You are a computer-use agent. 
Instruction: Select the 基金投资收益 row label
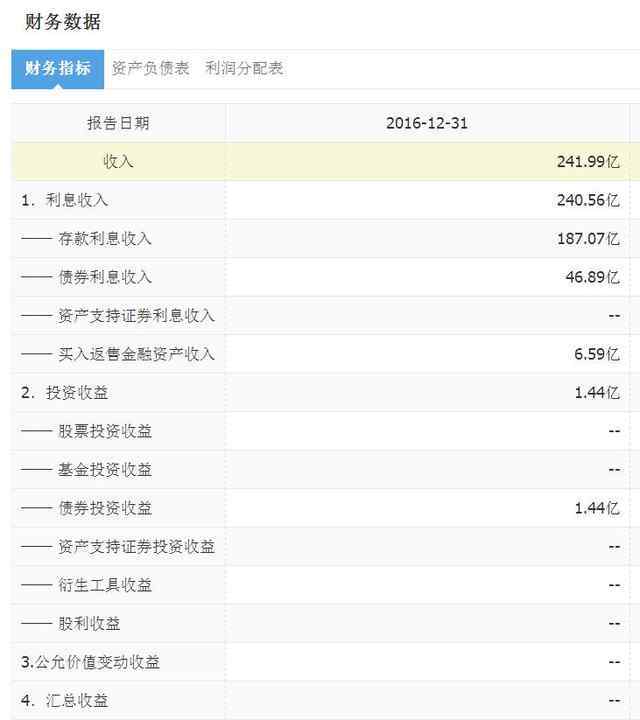pyautogui.click(x=105, y=470)
